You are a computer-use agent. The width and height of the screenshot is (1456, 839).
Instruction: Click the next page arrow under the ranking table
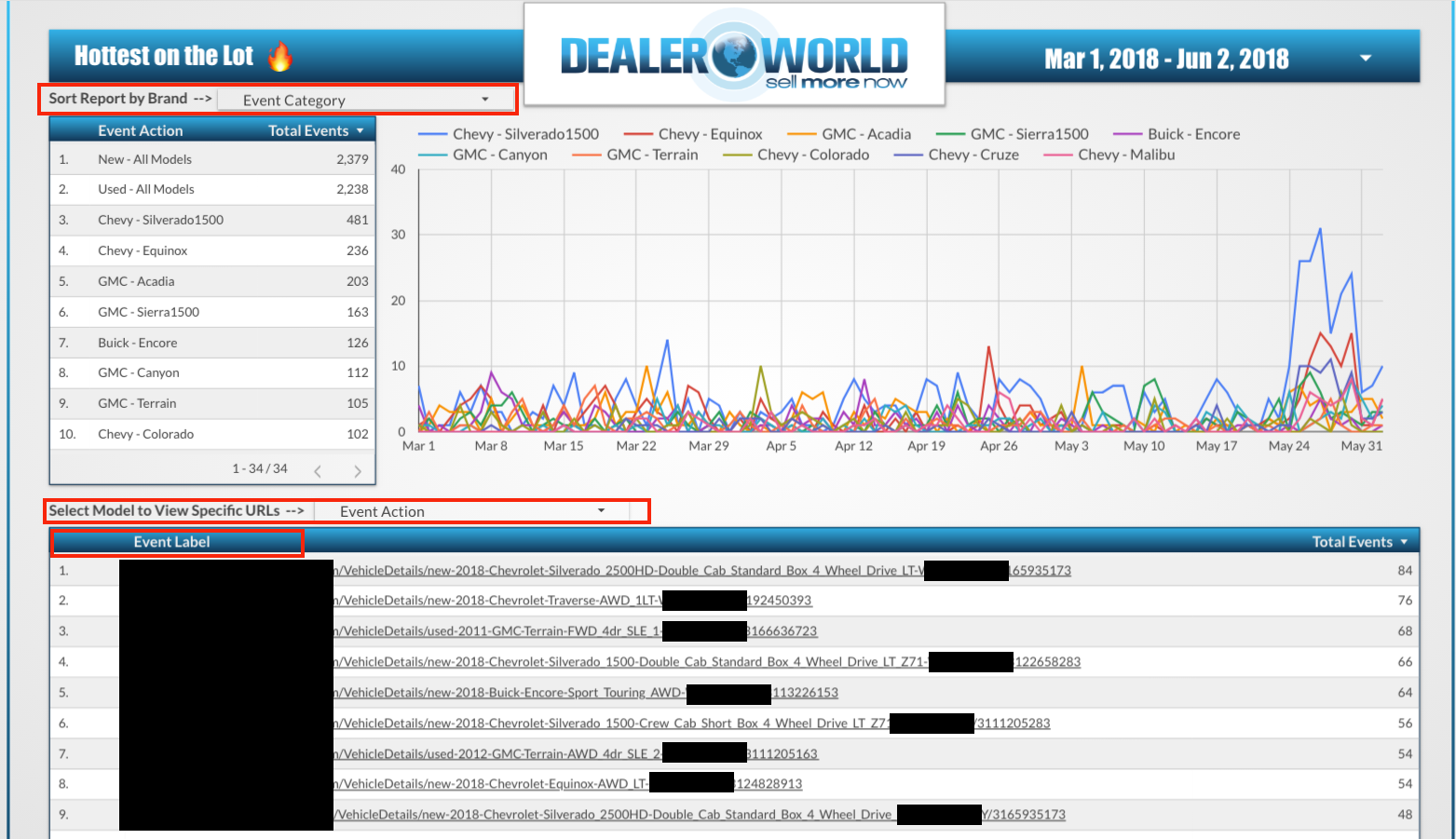(x=357, y=471)
